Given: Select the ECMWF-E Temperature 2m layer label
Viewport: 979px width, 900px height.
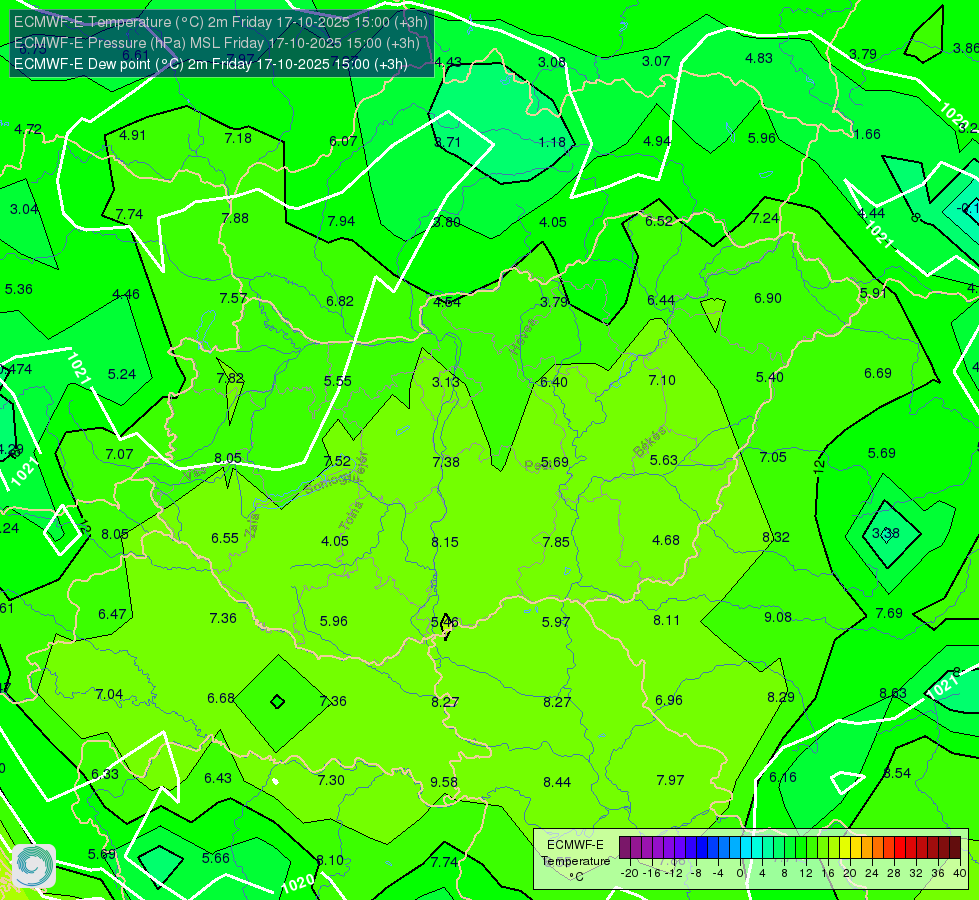Looking at the screenshot, I should pyautogui.click(x=221, y=22).
